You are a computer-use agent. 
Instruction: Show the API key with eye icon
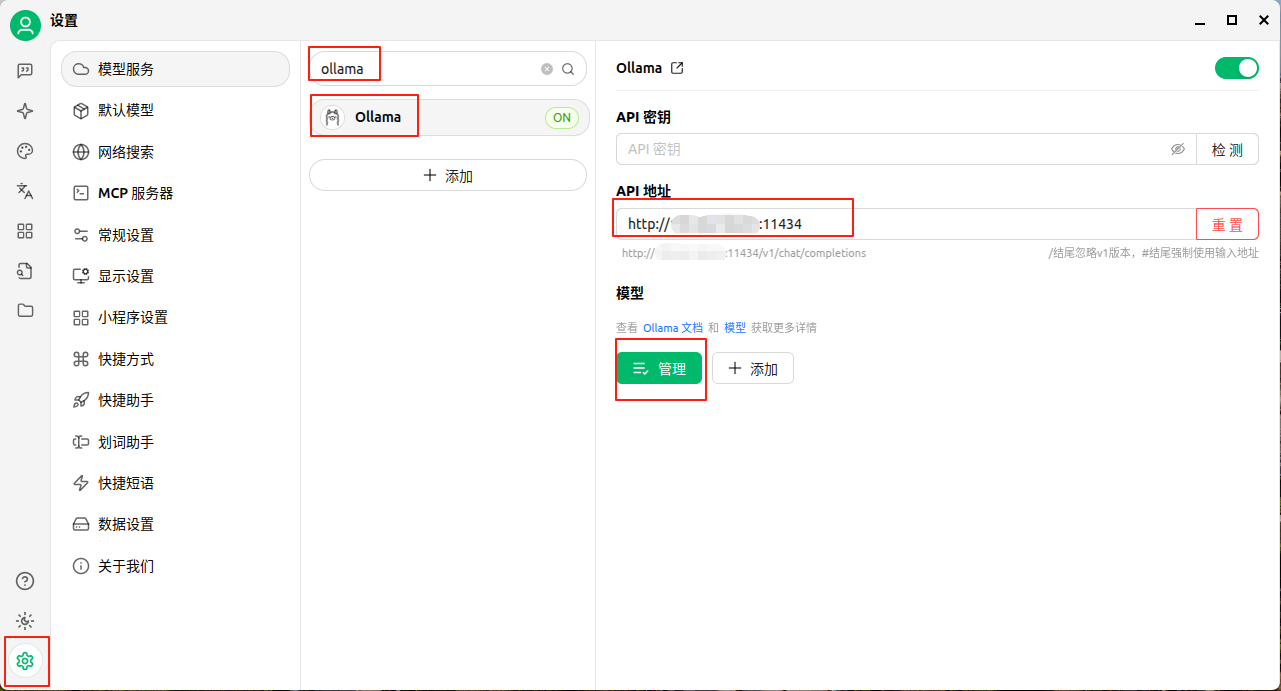point(1178,149)
